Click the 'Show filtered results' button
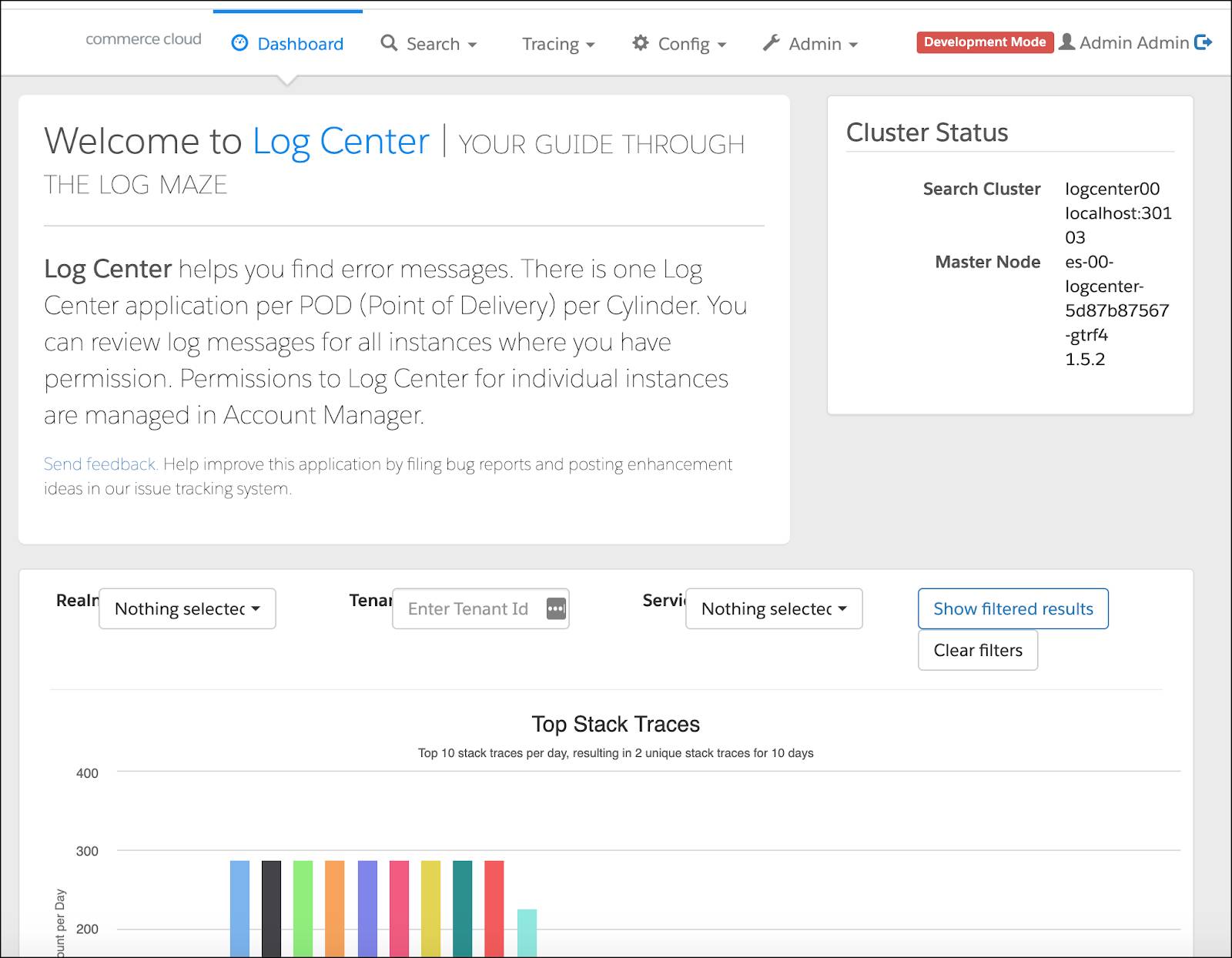Viewport: 1232px width, 958px height. click(x=1013, y=609)
